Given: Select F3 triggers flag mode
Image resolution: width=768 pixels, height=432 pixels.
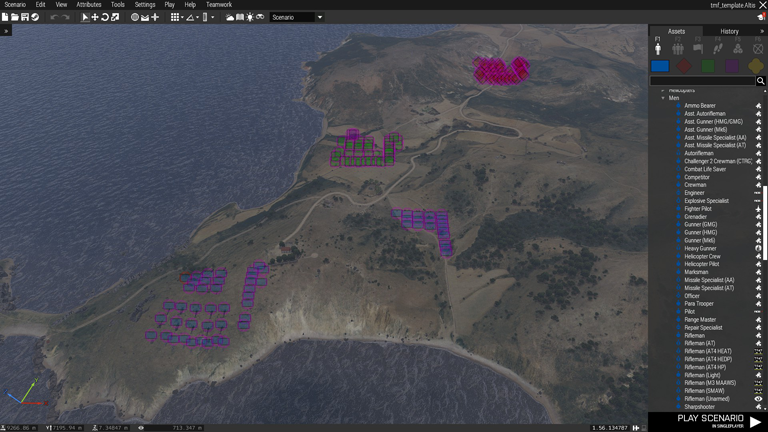Looking at the screenshot, I should tap(698, 48).
